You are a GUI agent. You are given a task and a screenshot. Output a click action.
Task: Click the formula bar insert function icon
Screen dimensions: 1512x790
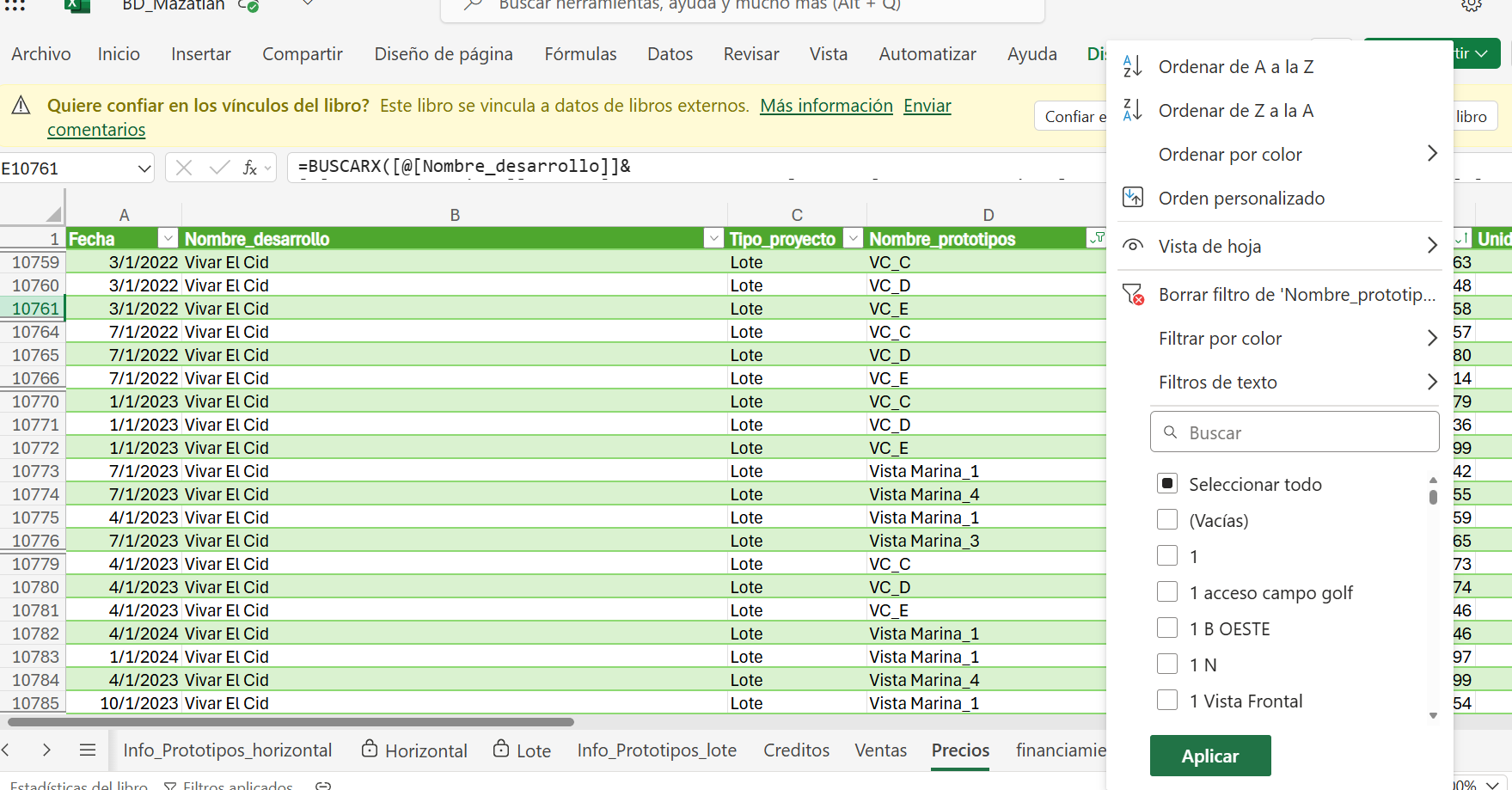250,168
